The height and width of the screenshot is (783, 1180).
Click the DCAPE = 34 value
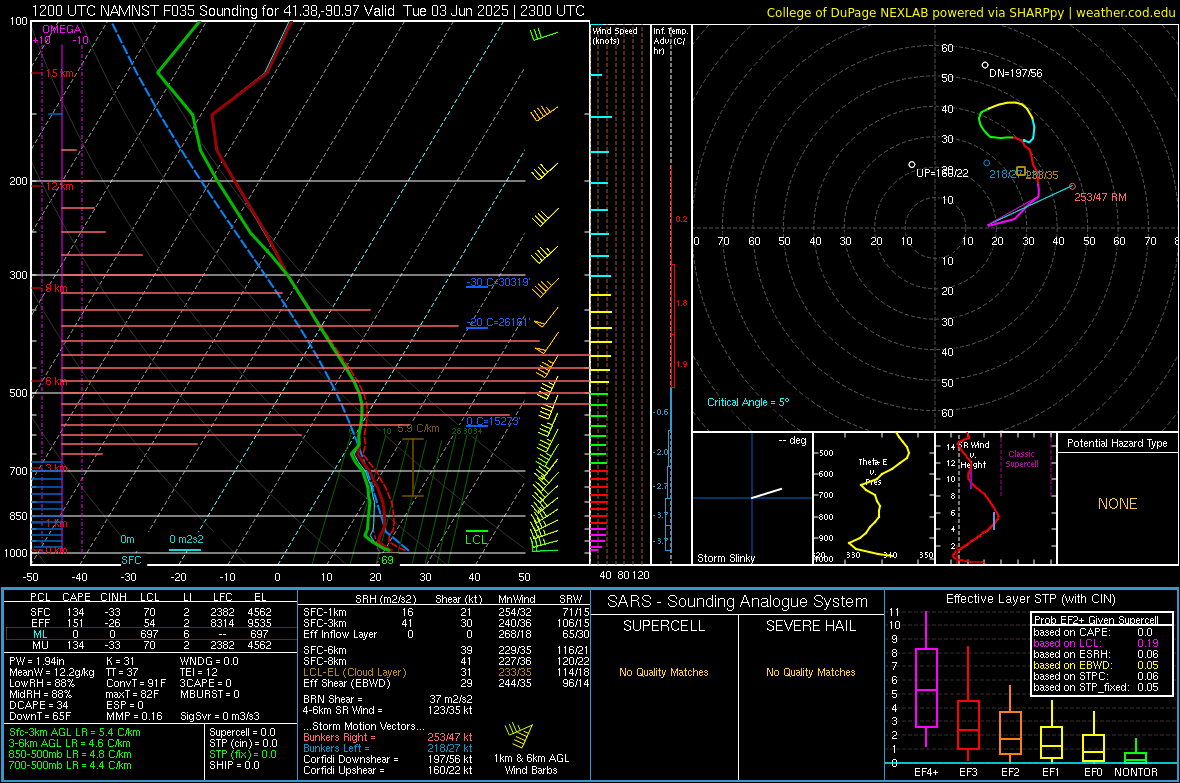click(x=39, y=705)
